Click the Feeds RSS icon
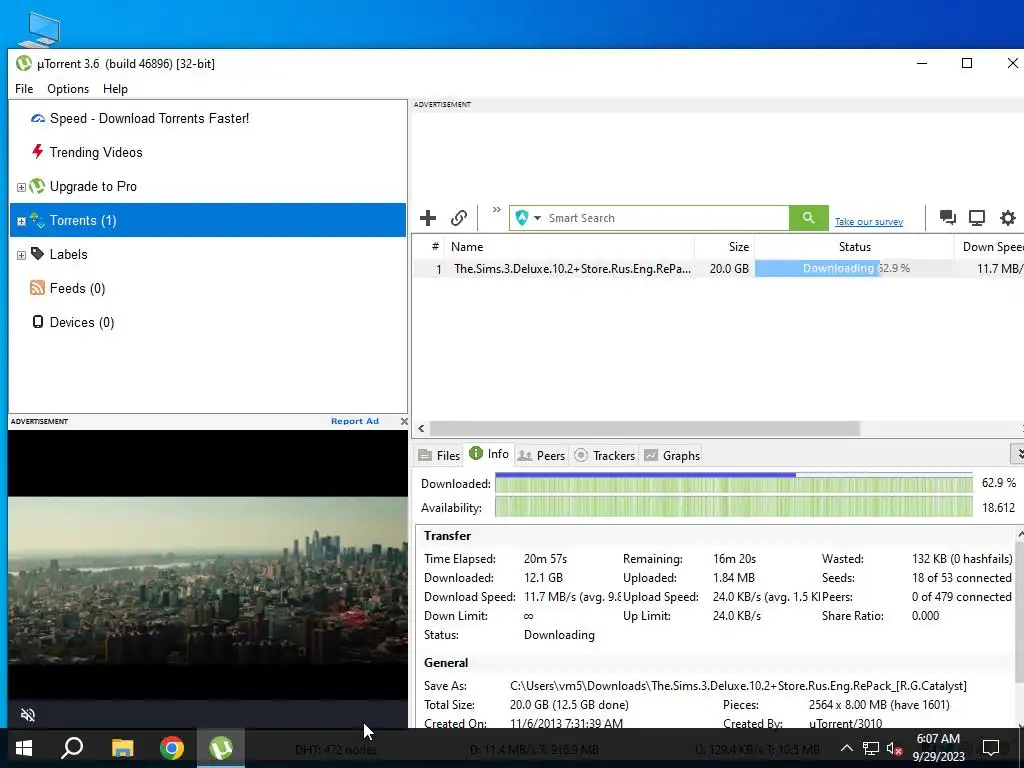Image resolution: width=1024 pixels, height=768 pixels. (x=37, y=287)
